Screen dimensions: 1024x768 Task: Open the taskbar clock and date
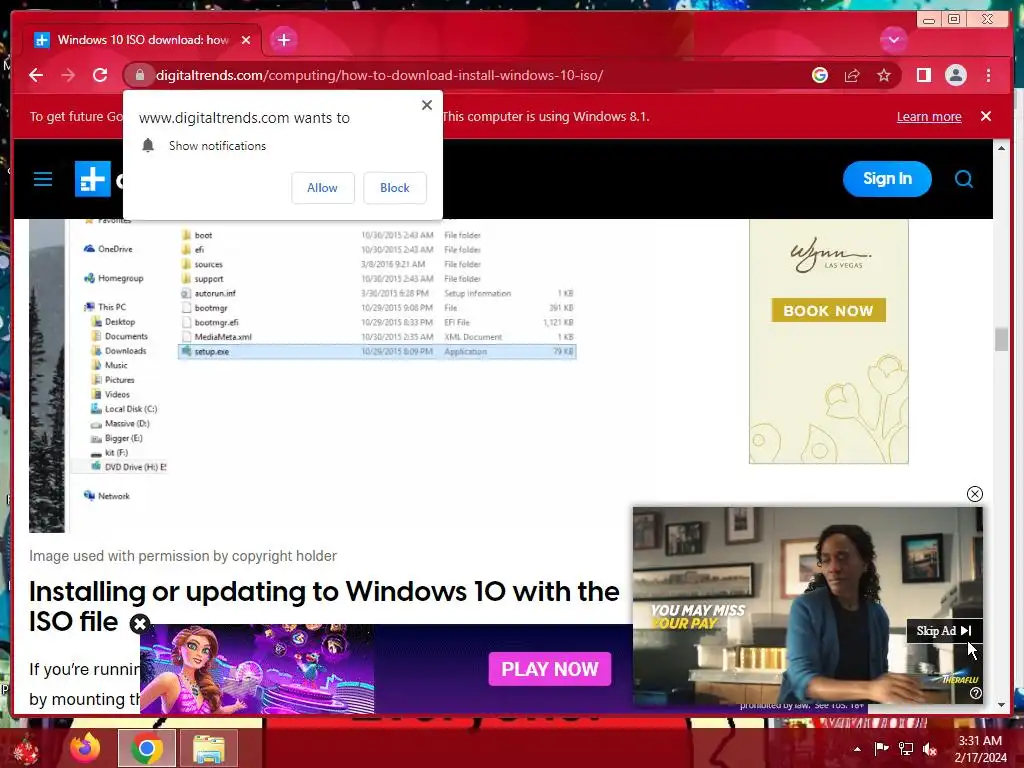pyautogui.click(x=980, y=749)
